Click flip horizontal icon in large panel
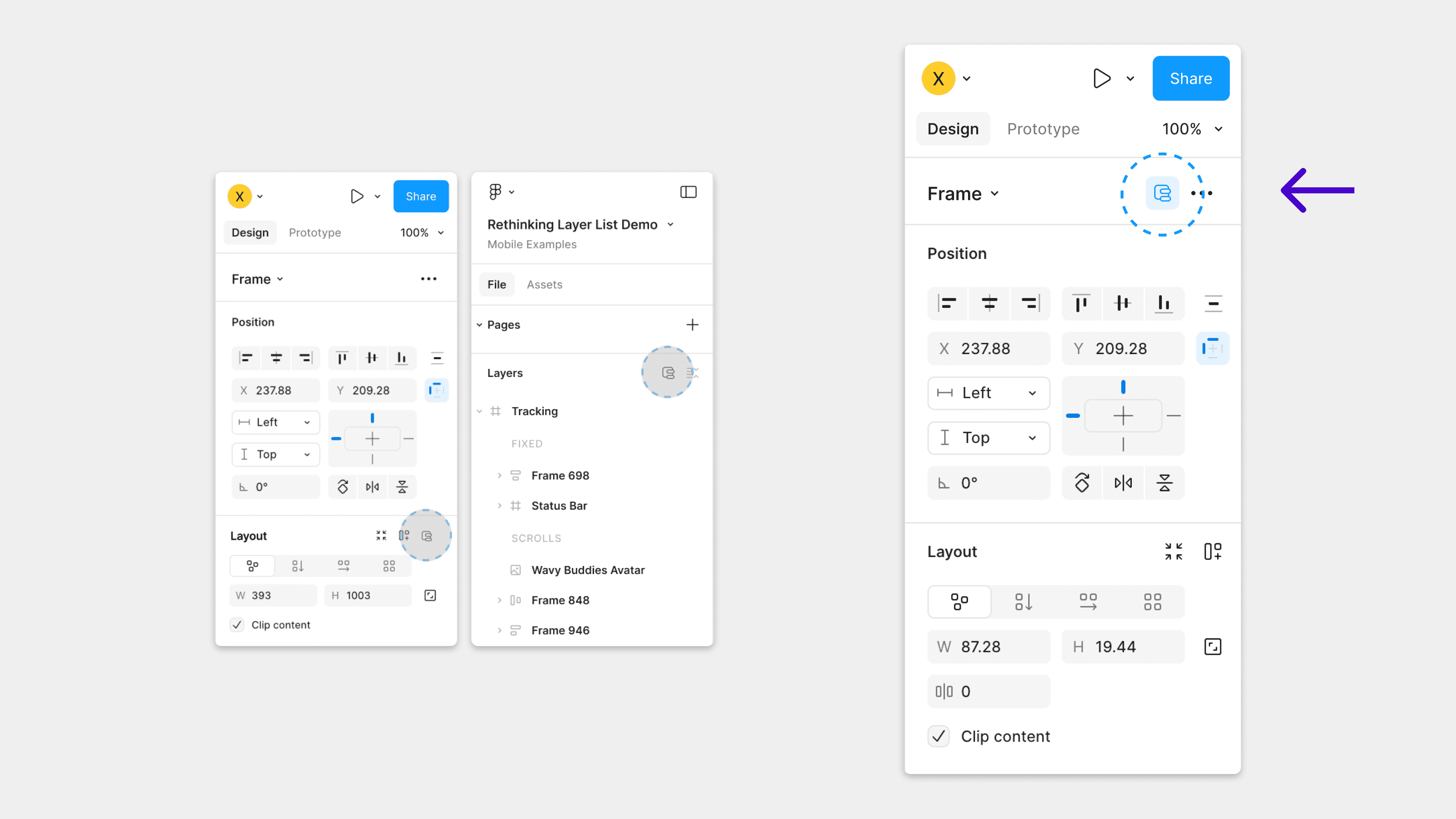This screenshot has width=1456, height=819. tap(1123, 483)
